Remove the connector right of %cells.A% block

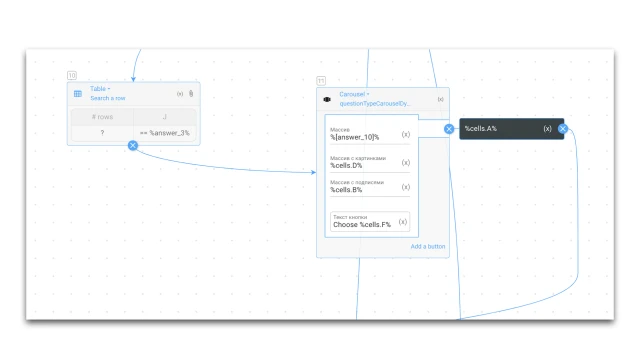click(x=563, y=129)
